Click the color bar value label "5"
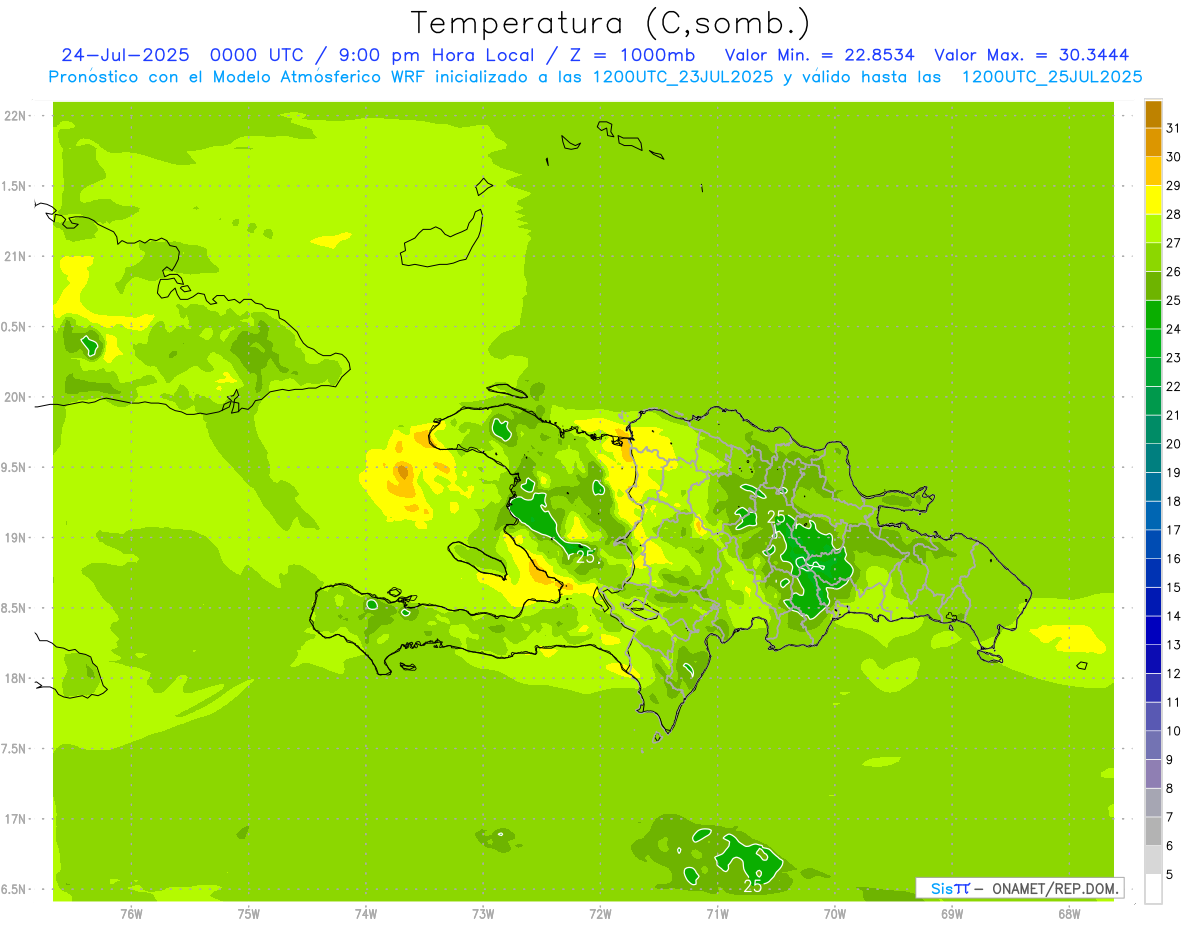Screen dimensions: 1200x927 (1170, 874)
